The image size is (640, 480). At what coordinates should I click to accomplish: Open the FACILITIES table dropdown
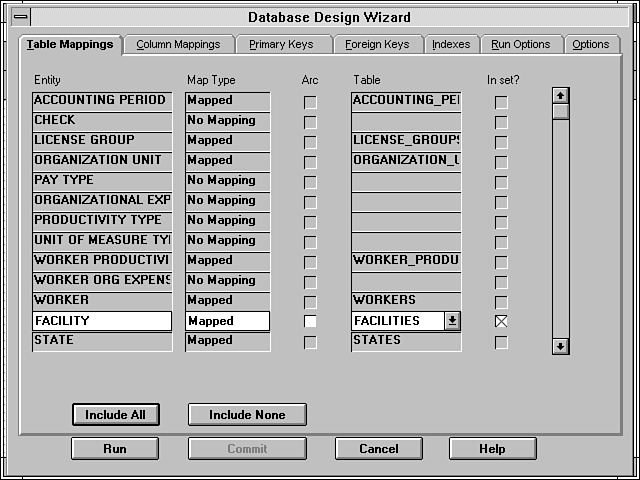coord(452,321)
